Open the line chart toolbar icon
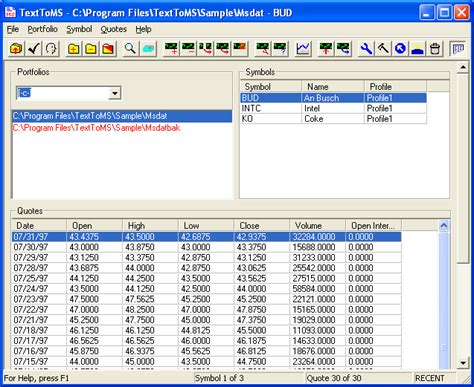The height and width of the screenshot is (387, 474). click(x=303, y=49)
